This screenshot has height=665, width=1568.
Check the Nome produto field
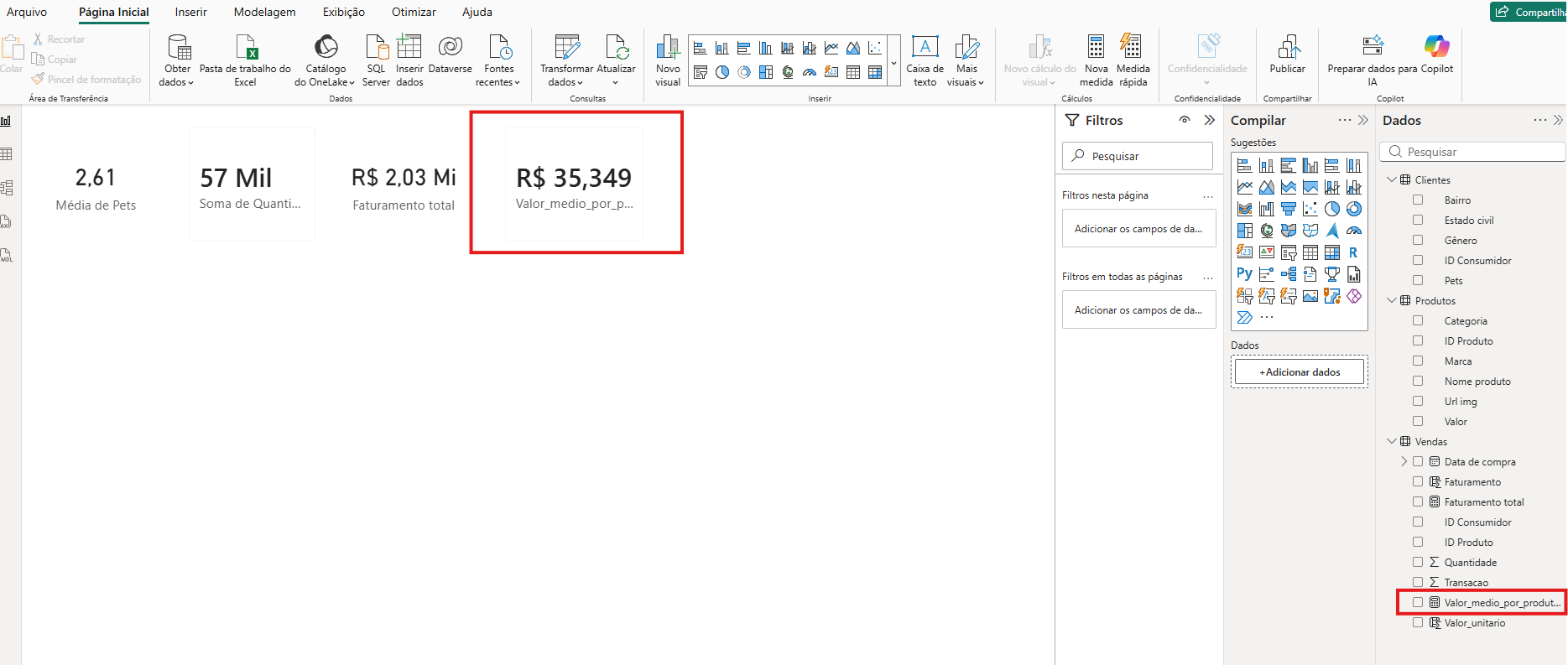pos(1418,381)
